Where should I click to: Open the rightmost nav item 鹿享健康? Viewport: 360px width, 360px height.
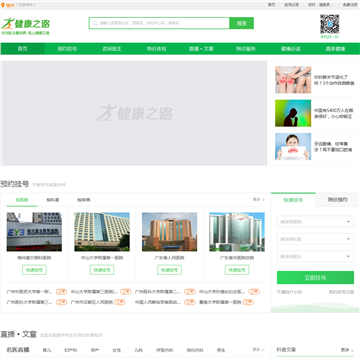(x=336, y=49)
